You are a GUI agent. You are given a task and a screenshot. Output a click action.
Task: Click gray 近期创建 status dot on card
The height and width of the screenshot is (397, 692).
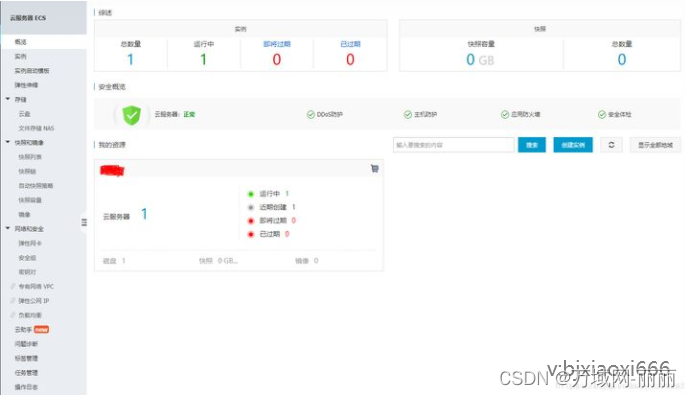point(251,207)
